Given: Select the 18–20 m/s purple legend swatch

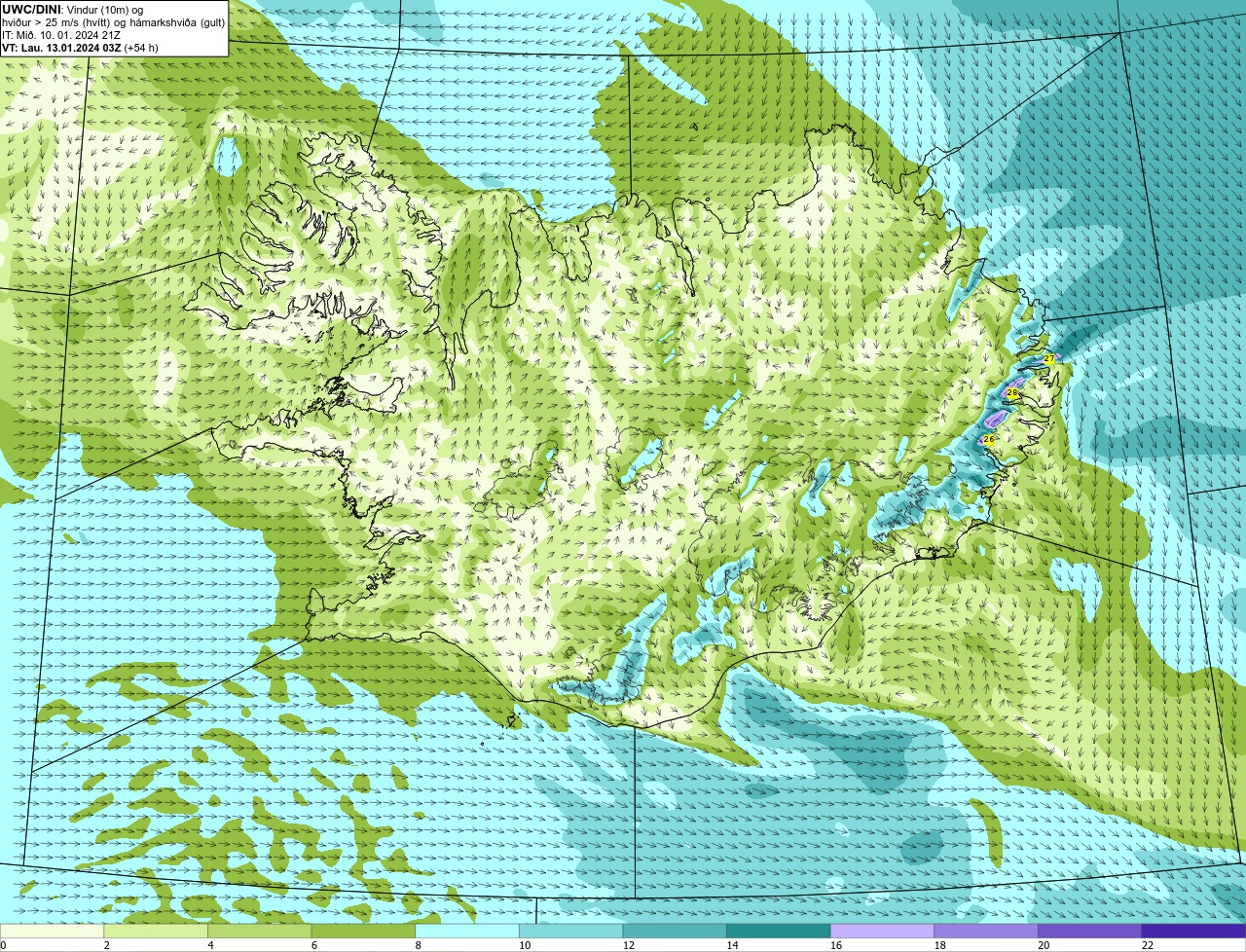Looking at the screenshot, I should click(x=986, y=932).
